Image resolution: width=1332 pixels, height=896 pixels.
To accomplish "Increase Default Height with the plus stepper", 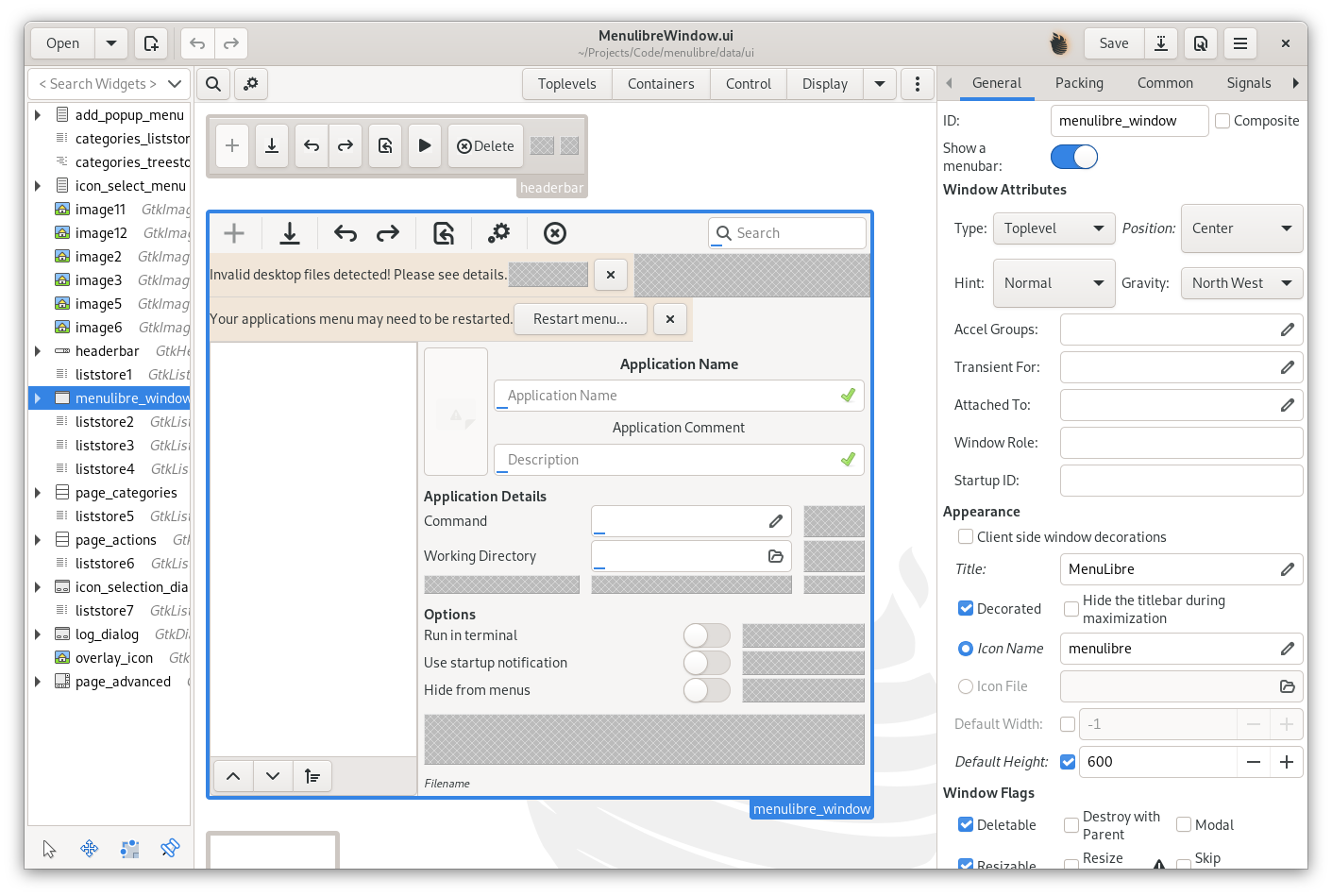I will [x=1287, y=762].
